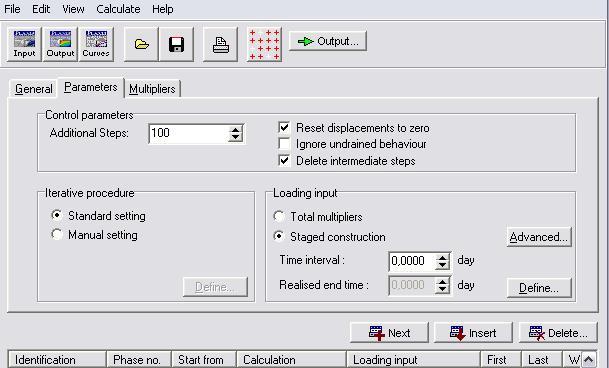Switch to the General tab
This screenshot has width=609, height=368.
click(x=33, y=89)
